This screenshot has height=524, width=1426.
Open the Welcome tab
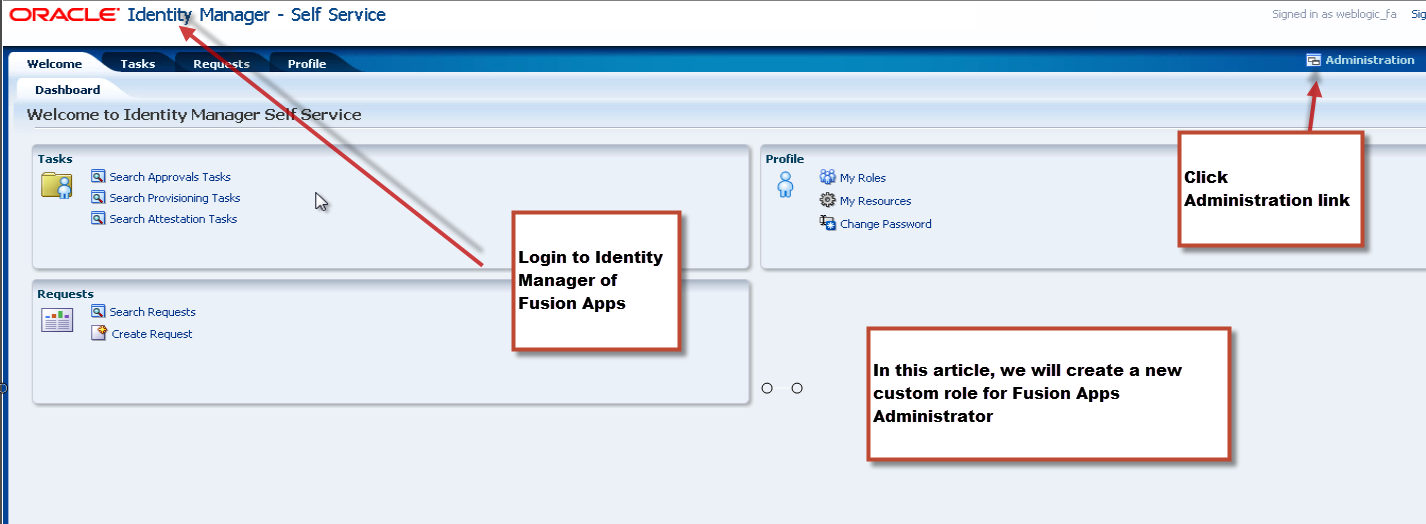click(54, 63)
